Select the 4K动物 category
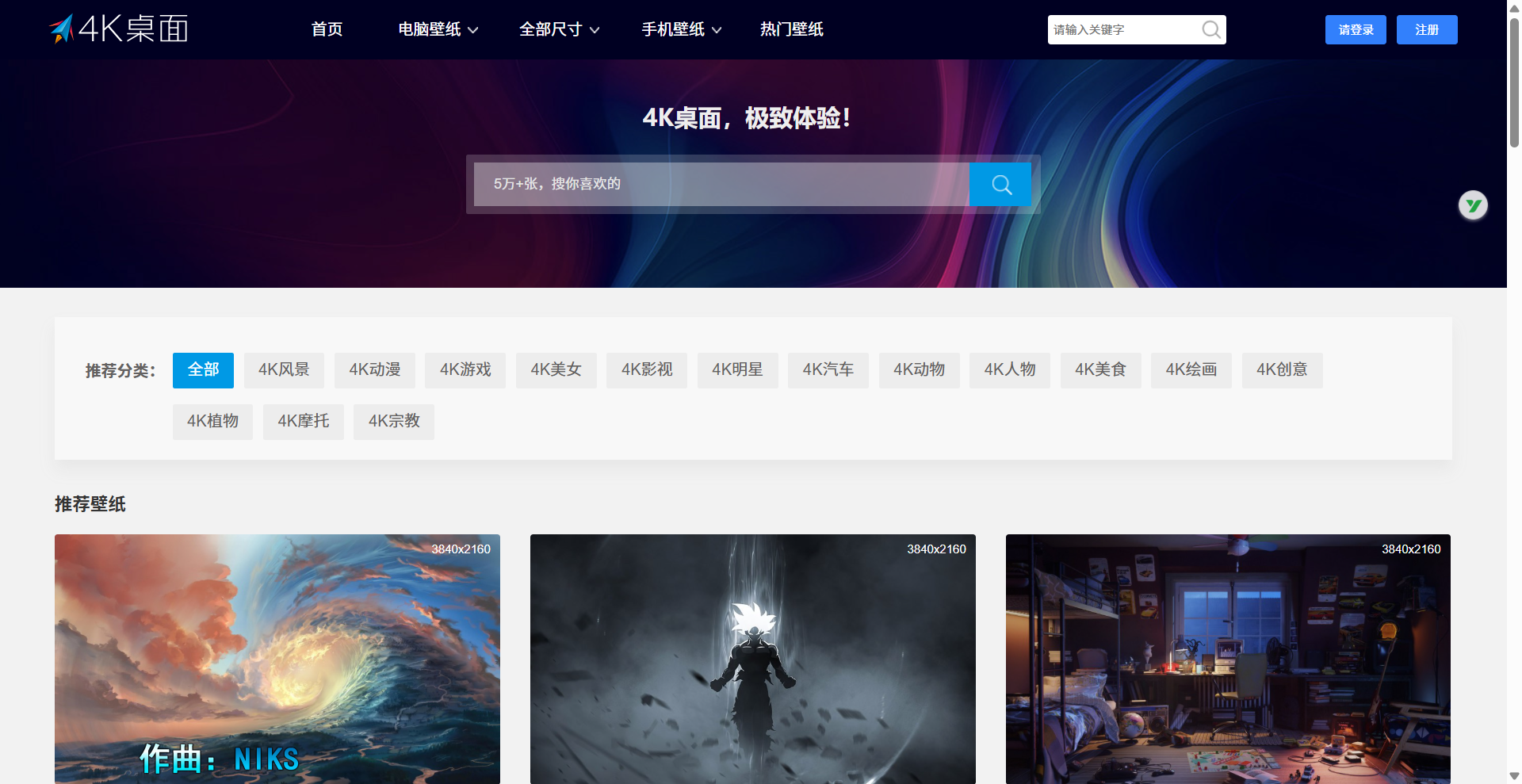 pos(919,370)
